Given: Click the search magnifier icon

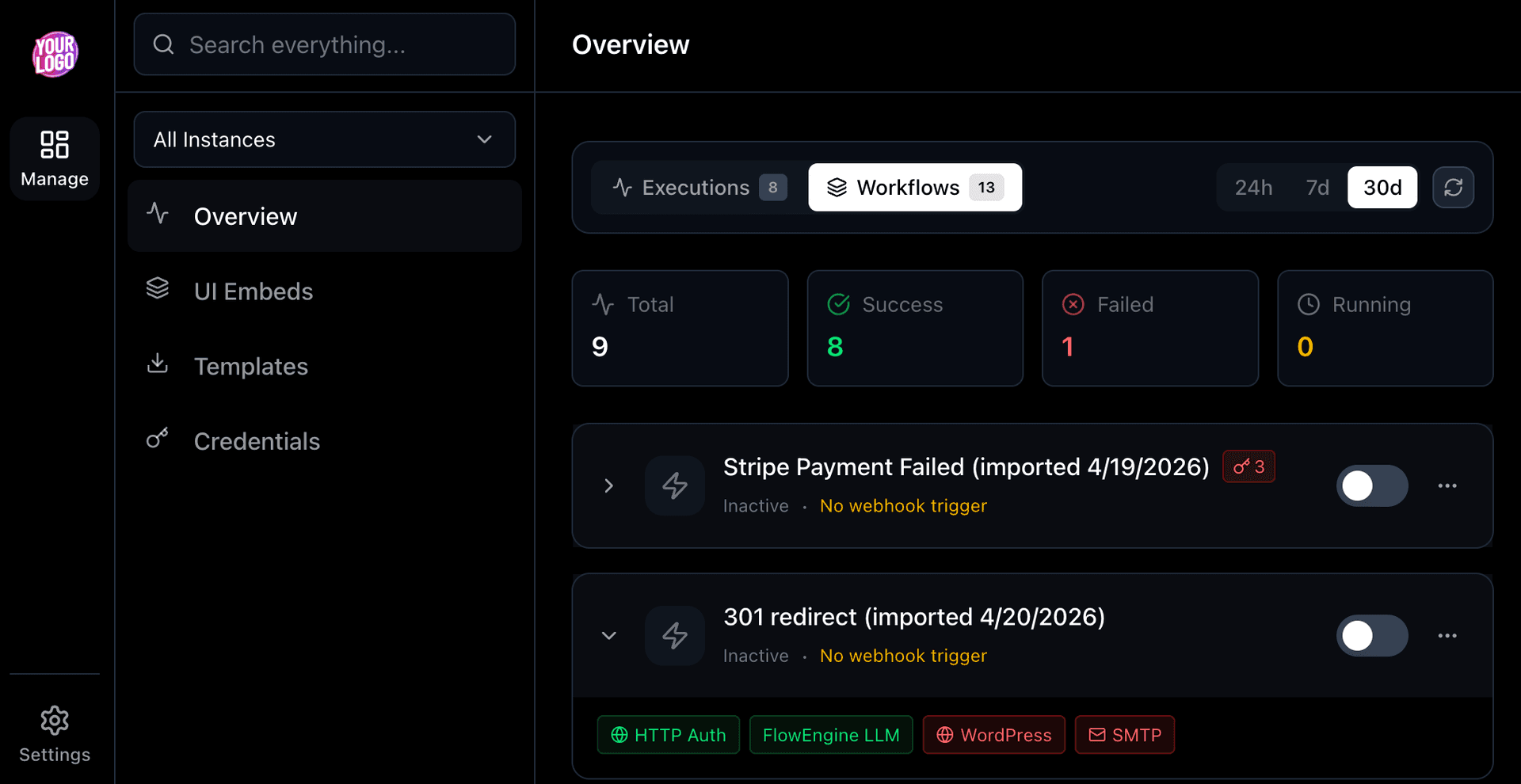Looking at the screenshot, I should pyautogui.click(x=164, y=44).
